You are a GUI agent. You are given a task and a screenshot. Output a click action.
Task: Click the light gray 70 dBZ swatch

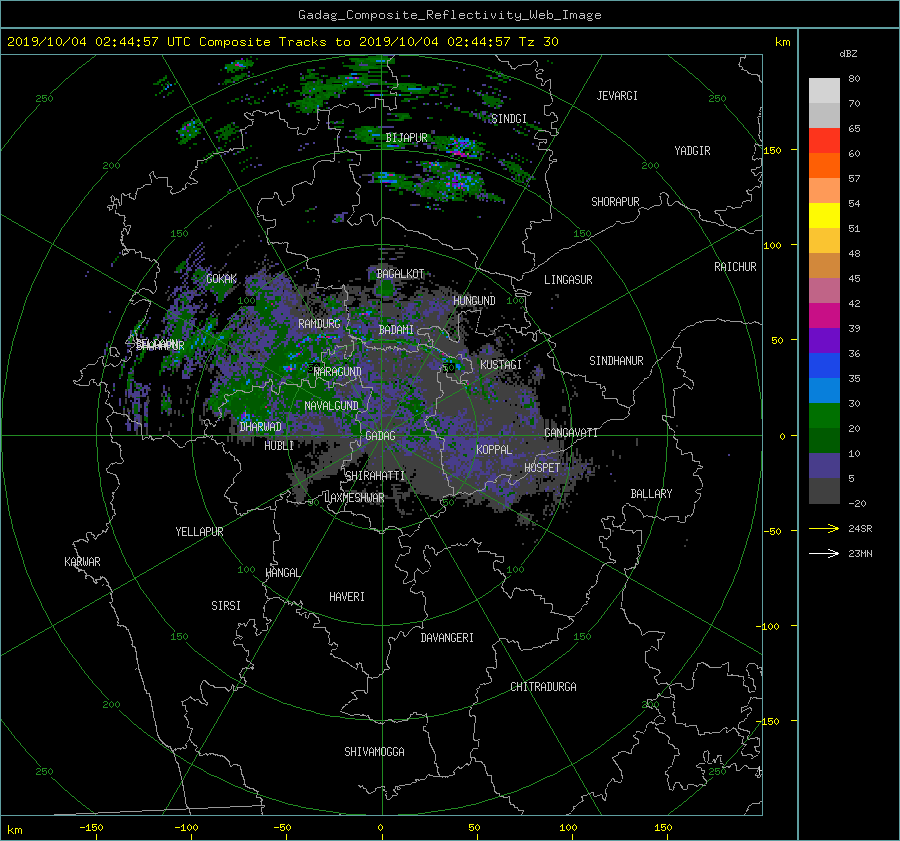tap(824, 91)
